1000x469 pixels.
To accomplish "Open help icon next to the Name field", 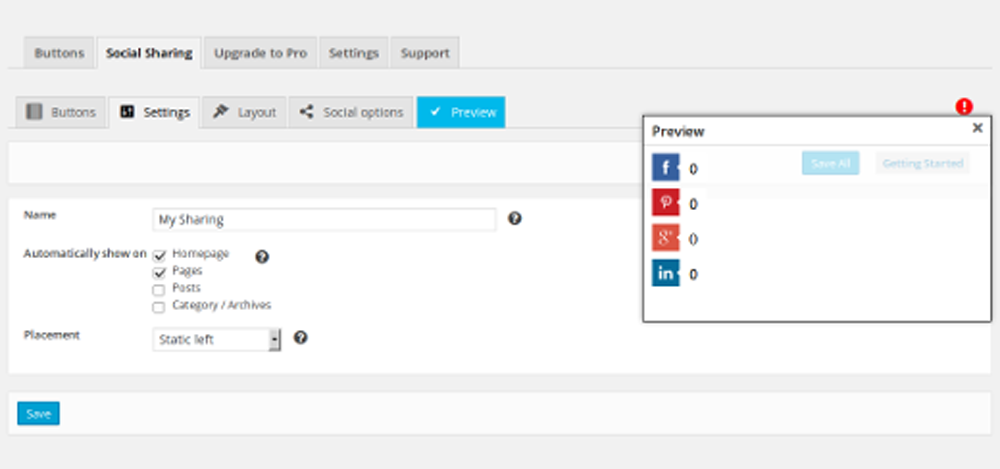I will pos(515,219).
